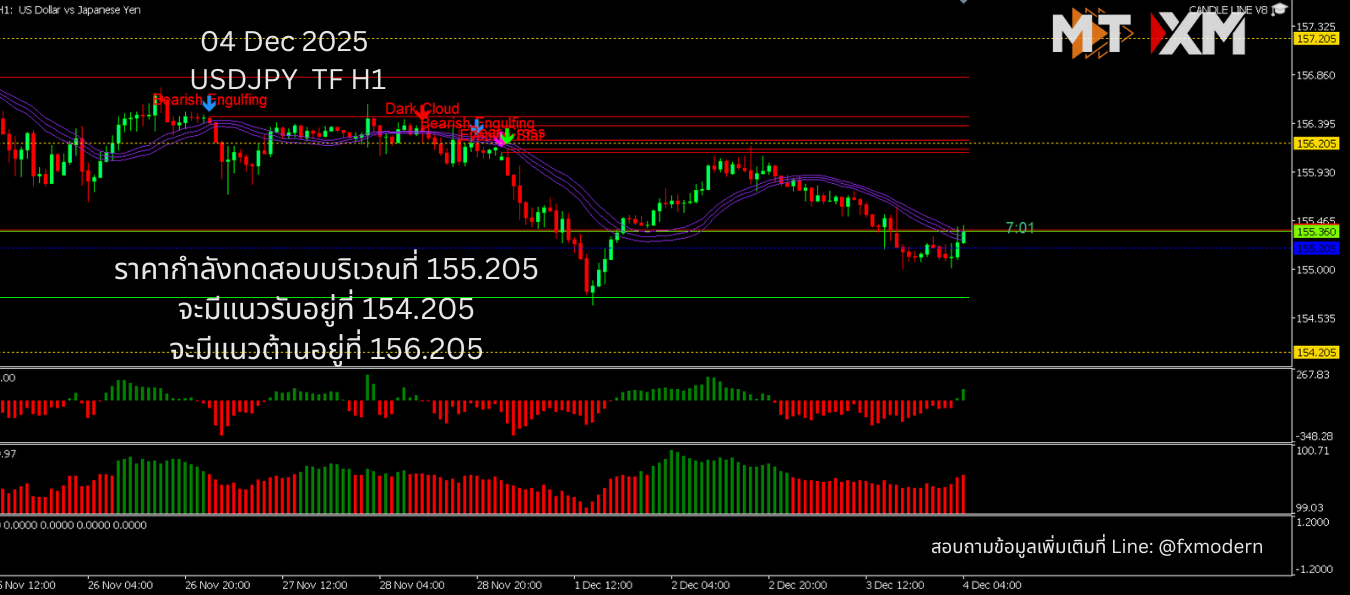Select the yellow 154.205 support price label
This screenshot has width=1350, height=595.
(1316, 352)
